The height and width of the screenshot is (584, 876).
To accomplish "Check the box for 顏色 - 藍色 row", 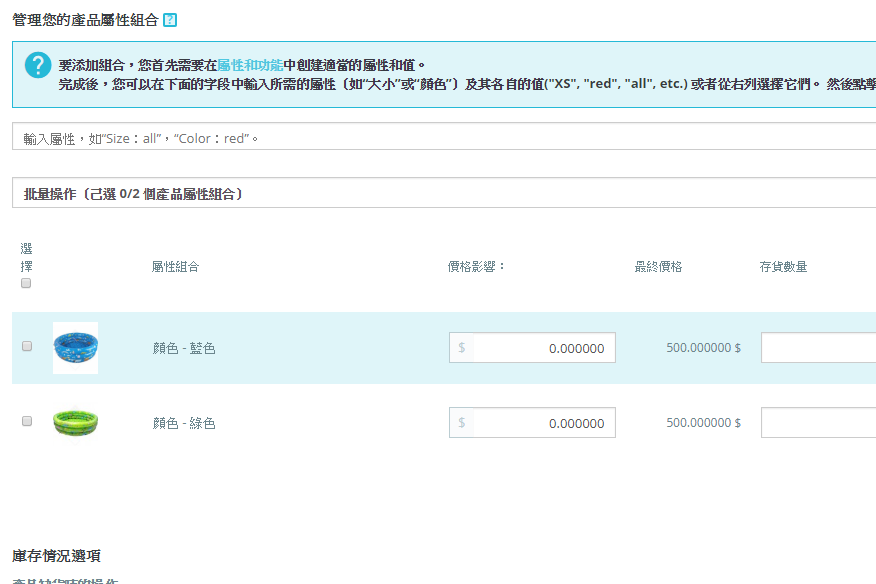I will click(x=27, y=346).
